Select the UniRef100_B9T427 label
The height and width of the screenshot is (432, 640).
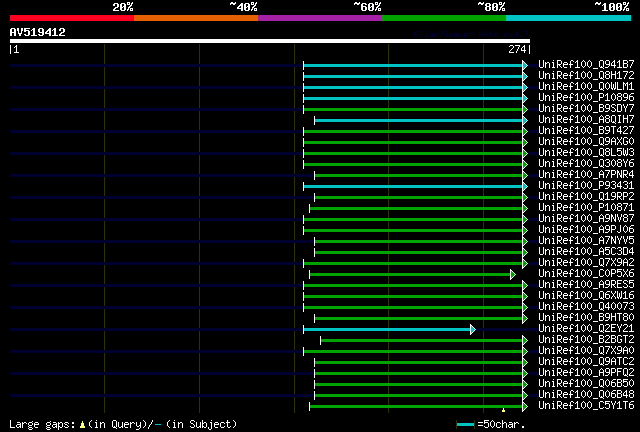pyautogui.click(x=586, y=130)
